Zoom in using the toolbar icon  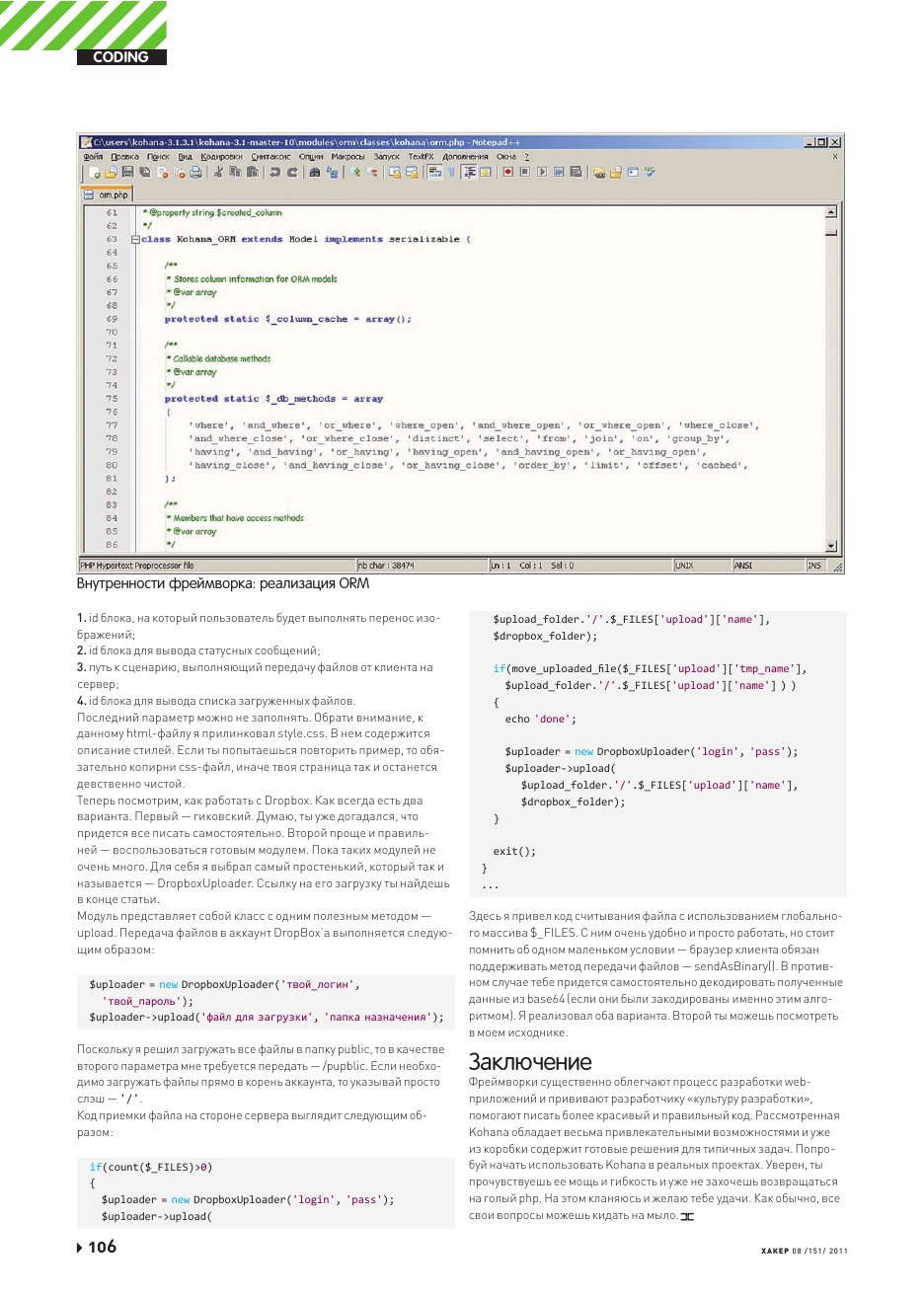point(355,173)
